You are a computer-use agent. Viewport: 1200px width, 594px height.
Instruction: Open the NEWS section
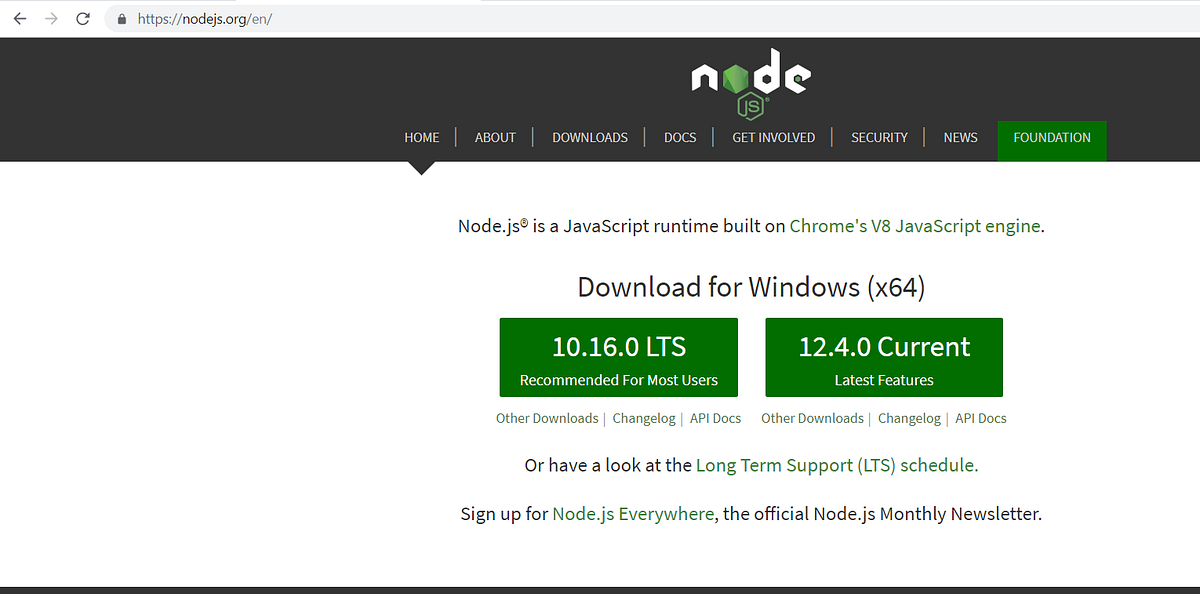click(x=960, y=137)
